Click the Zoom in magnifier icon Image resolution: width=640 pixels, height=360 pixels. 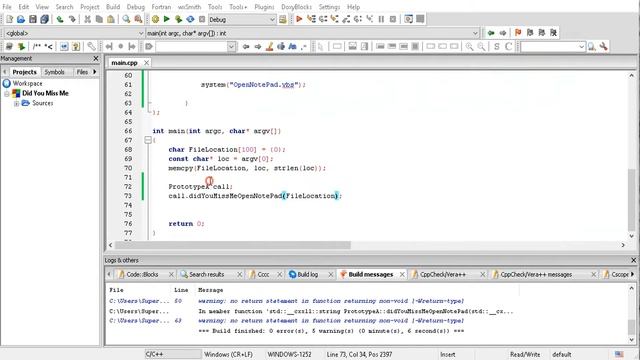tap(470, 47)
